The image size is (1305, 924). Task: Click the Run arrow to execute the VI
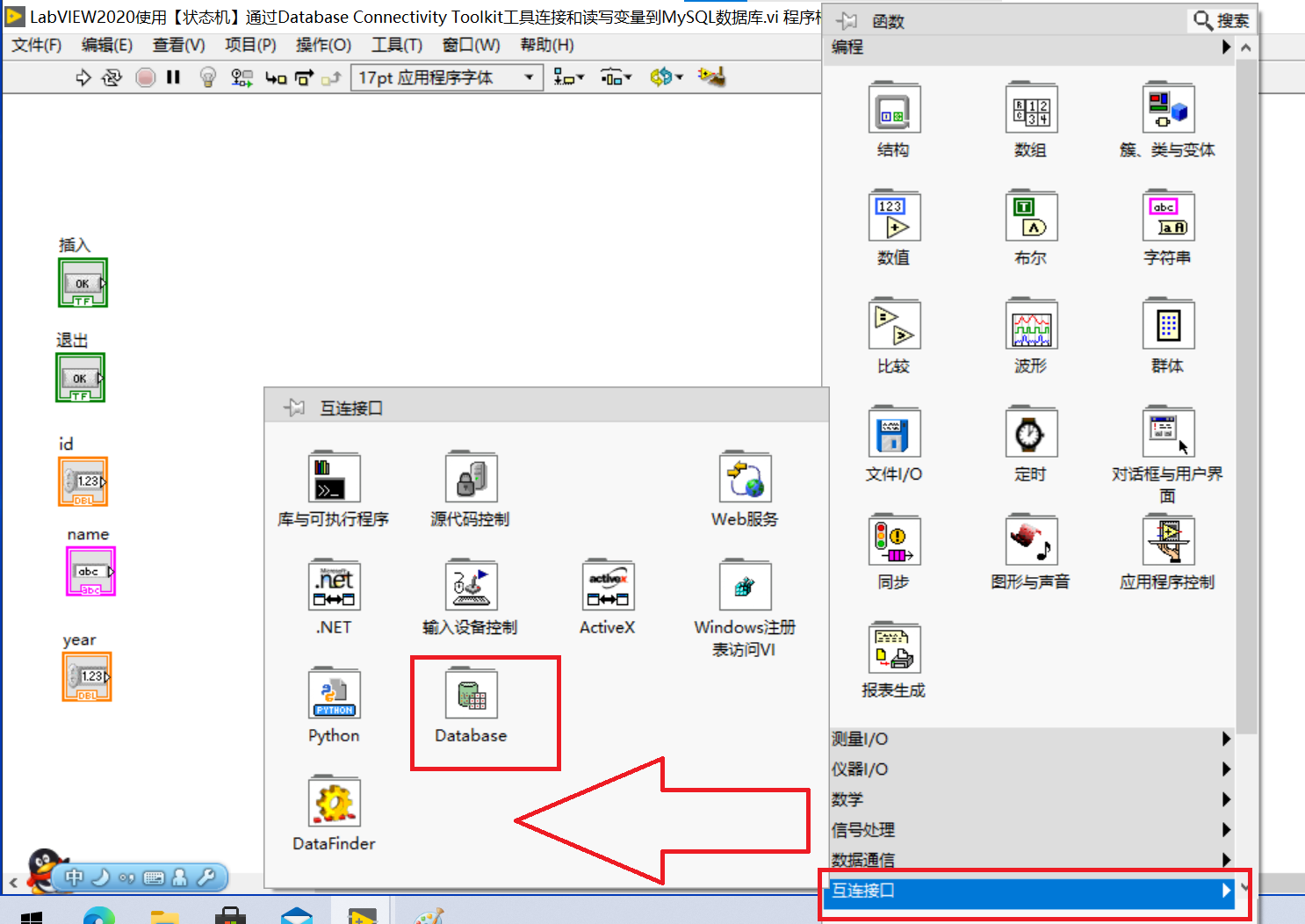coord(83,77)
